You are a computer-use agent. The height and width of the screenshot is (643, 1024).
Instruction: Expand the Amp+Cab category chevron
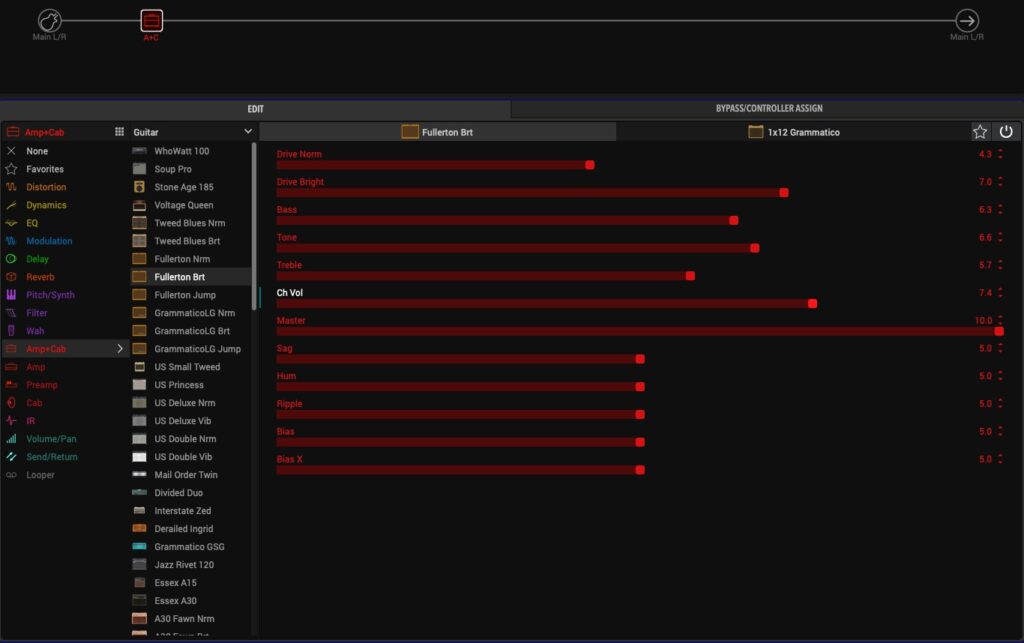click(120, 349)
